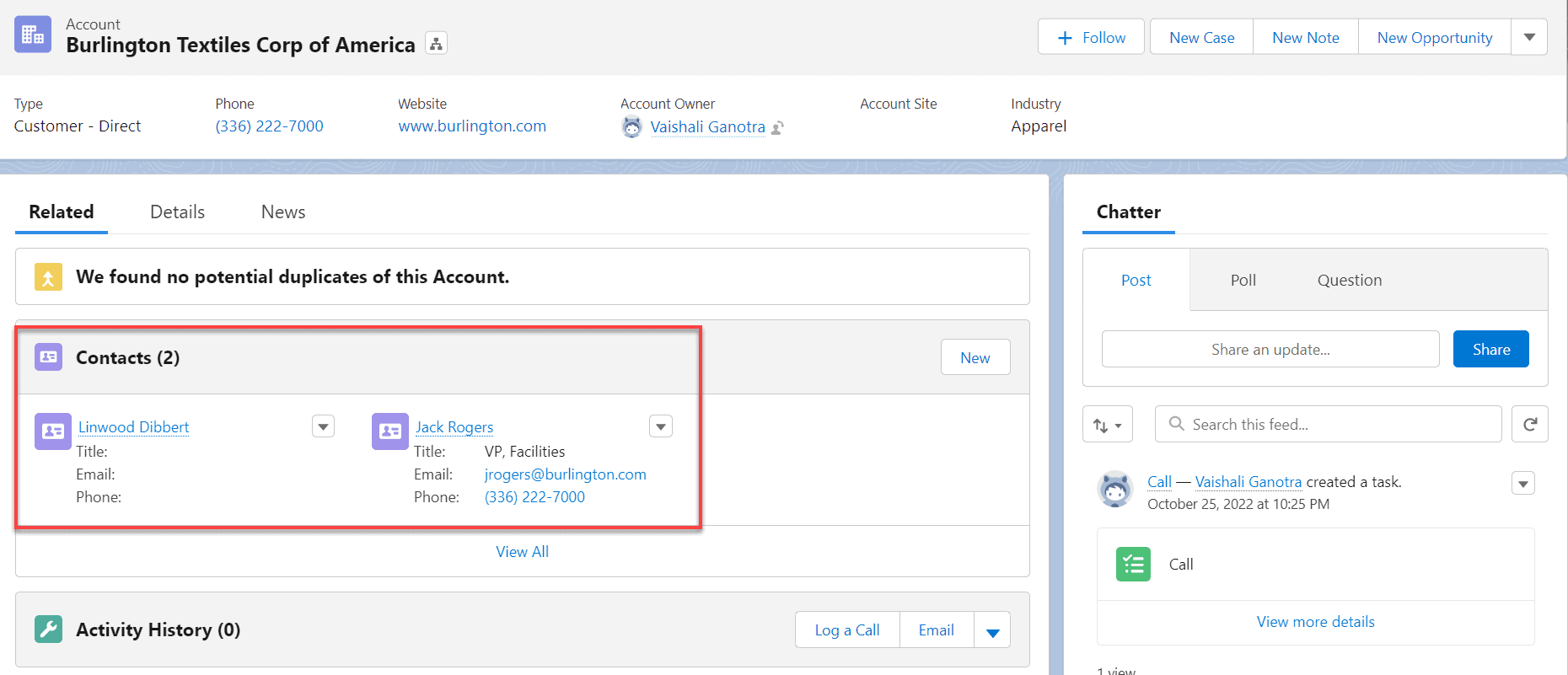Viewport: 1568px width, 675px height.
Task: Click the Apparel industry value
Action: pos(1039,126)
